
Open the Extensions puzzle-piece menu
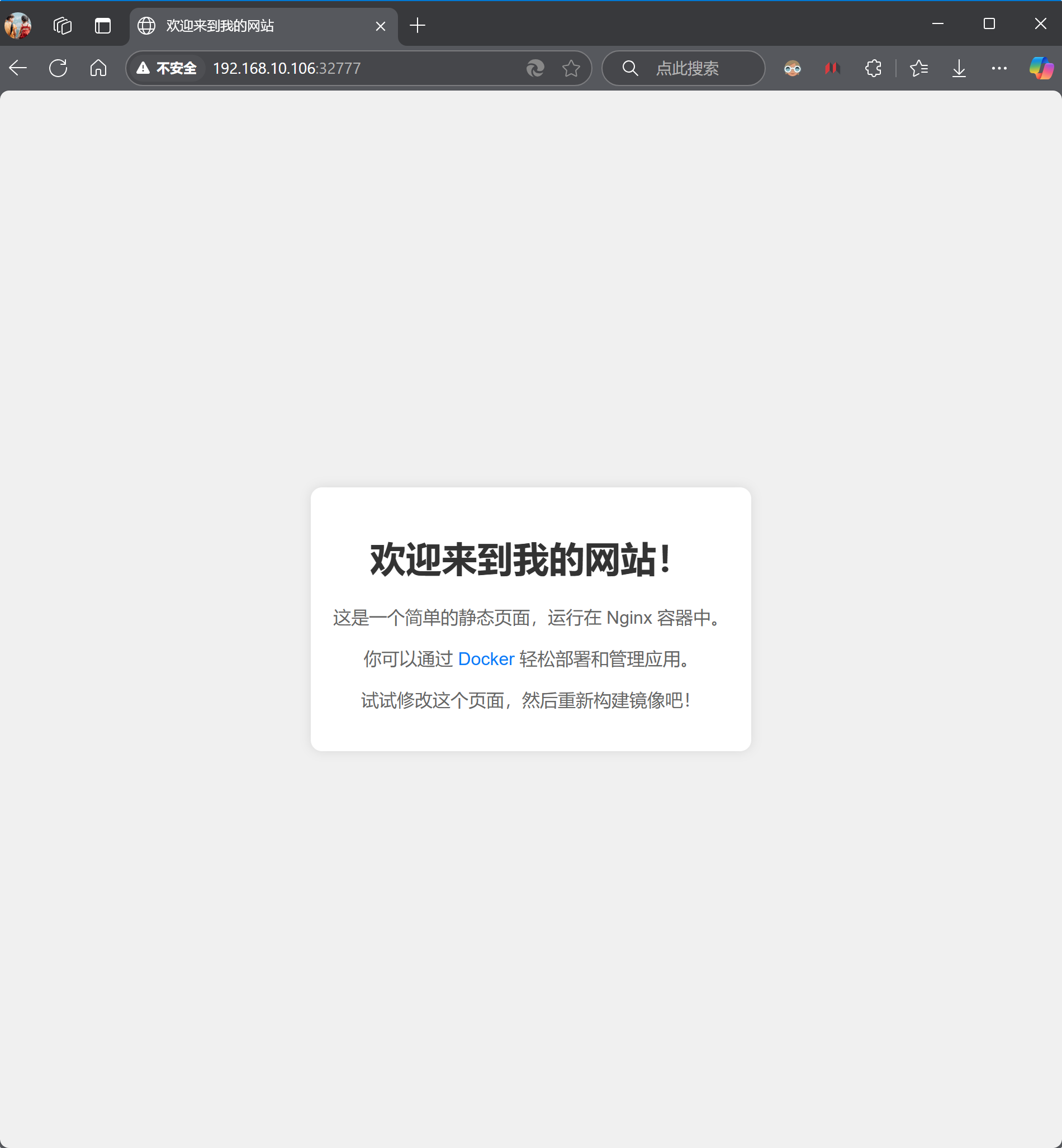(x=873, y=68)
